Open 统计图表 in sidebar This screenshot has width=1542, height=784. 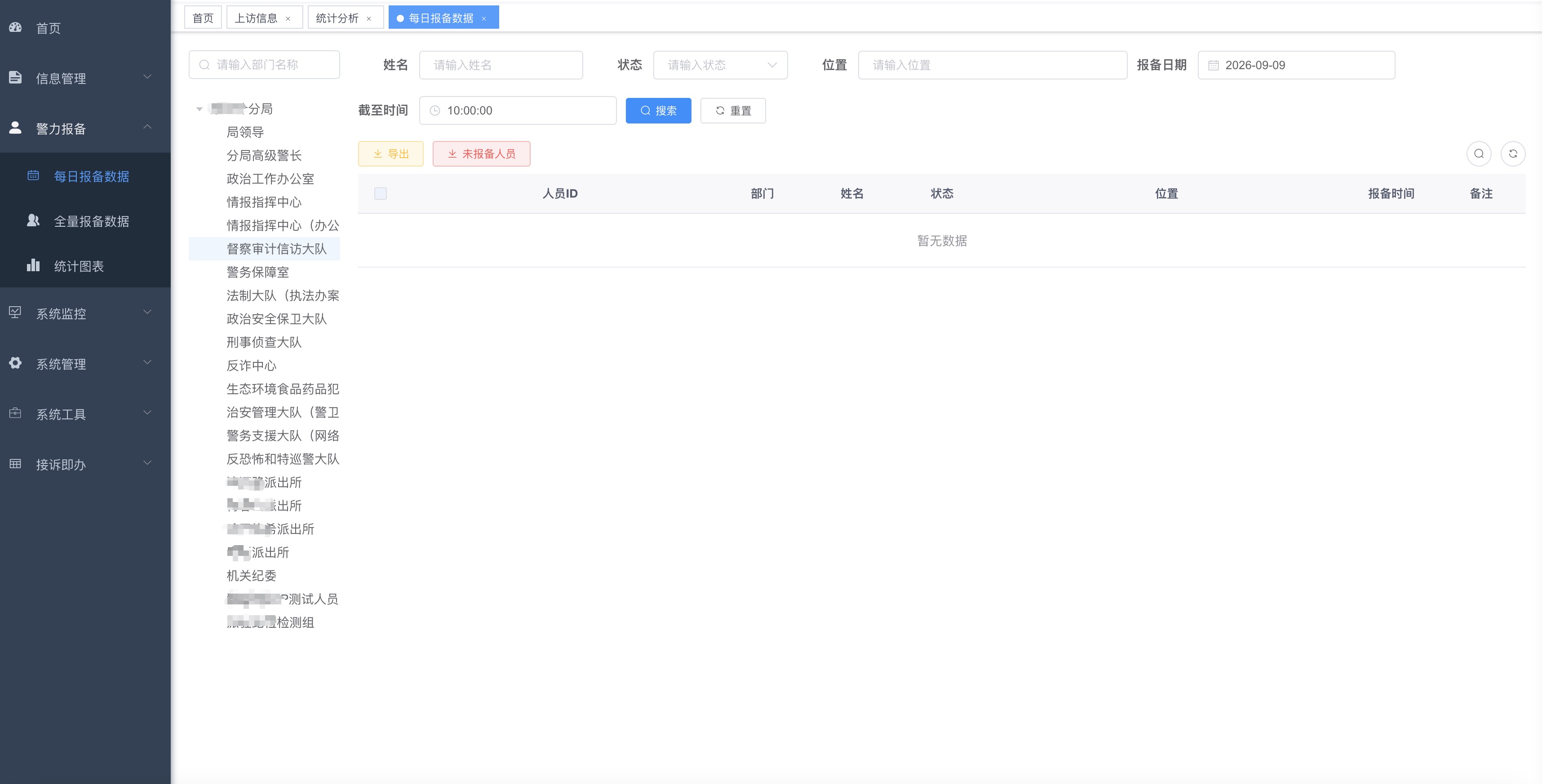click(85, 265)
